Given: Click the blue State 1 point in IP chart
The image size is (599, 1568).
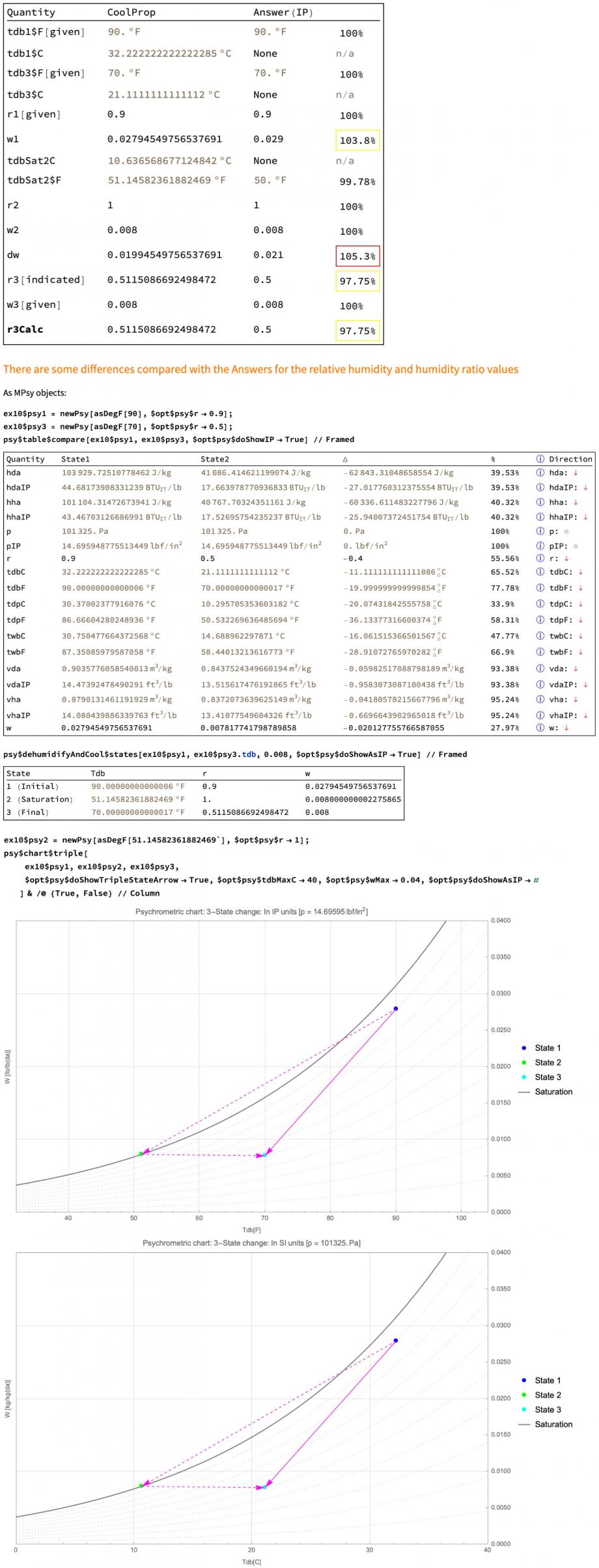Looking at the screenshot, I should pyautogui.click(x=395, y=1008).
